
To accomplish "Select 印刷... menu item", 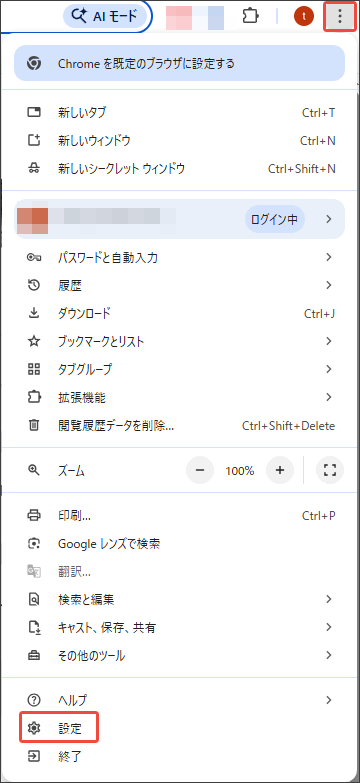I will click(180, 515).
